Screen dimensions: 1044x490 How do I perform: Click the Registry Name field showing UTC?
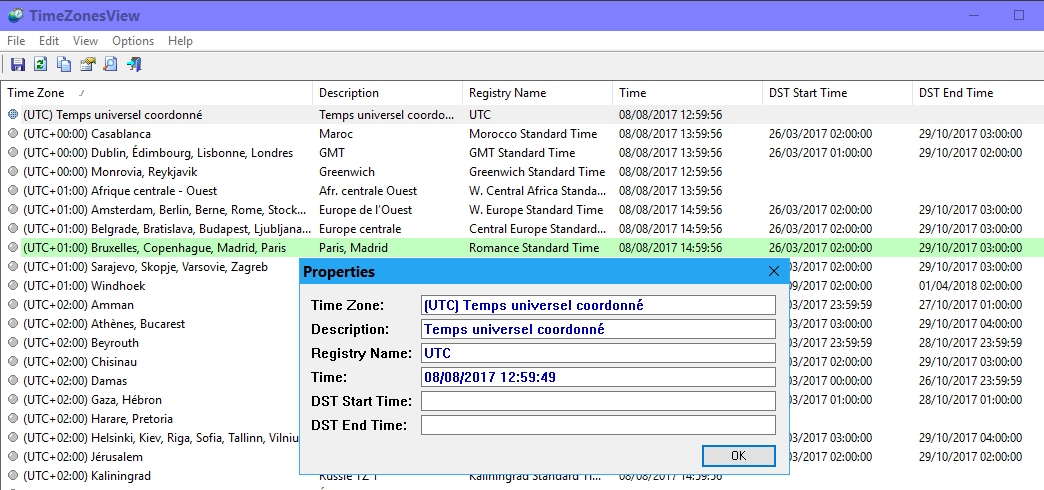coord(598,353)
